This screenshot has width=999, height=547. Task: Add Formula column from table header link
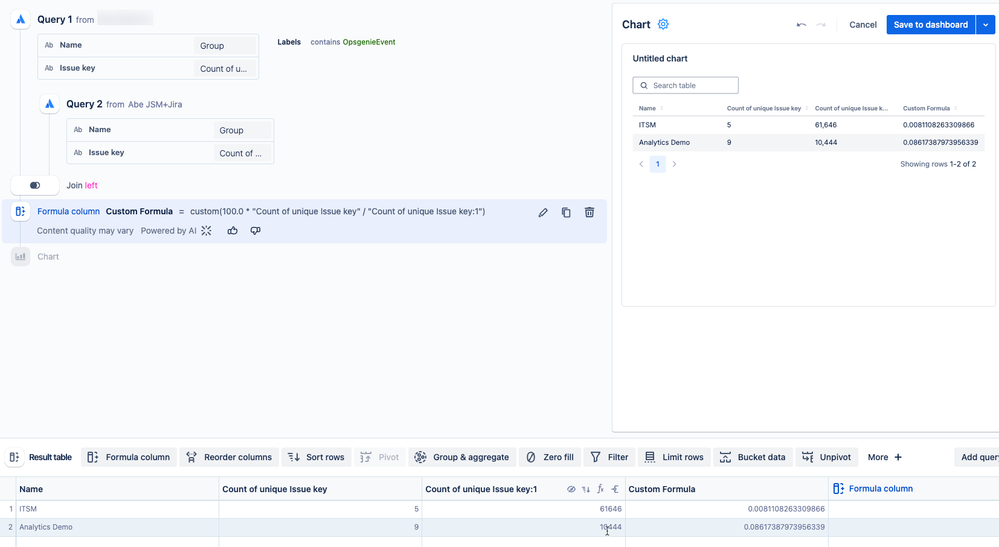[872, 488]
